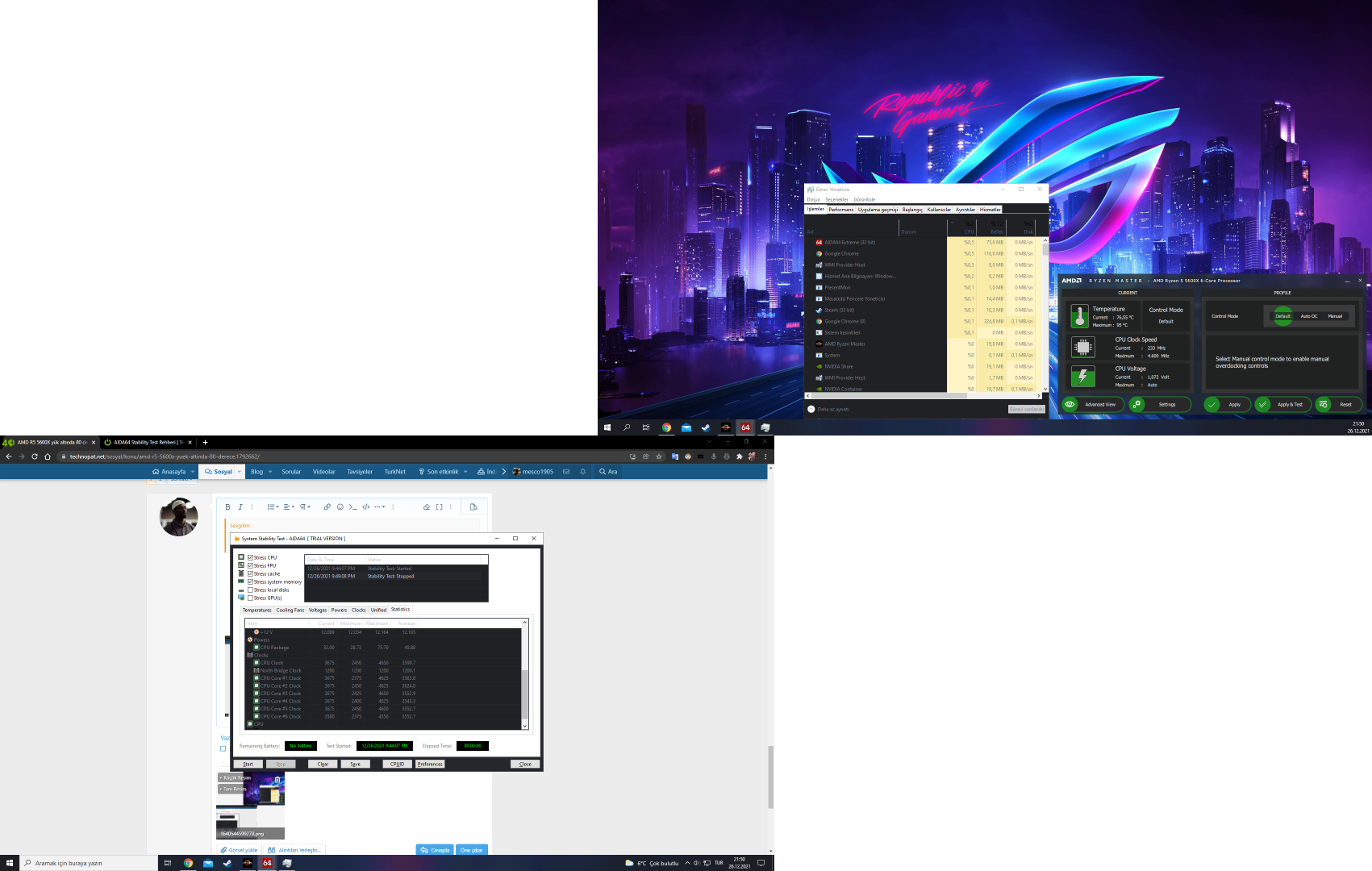This screenshot has height=871, width=1372.
Task: Bookmark this page with the star icon
Action: coord(659,456)
